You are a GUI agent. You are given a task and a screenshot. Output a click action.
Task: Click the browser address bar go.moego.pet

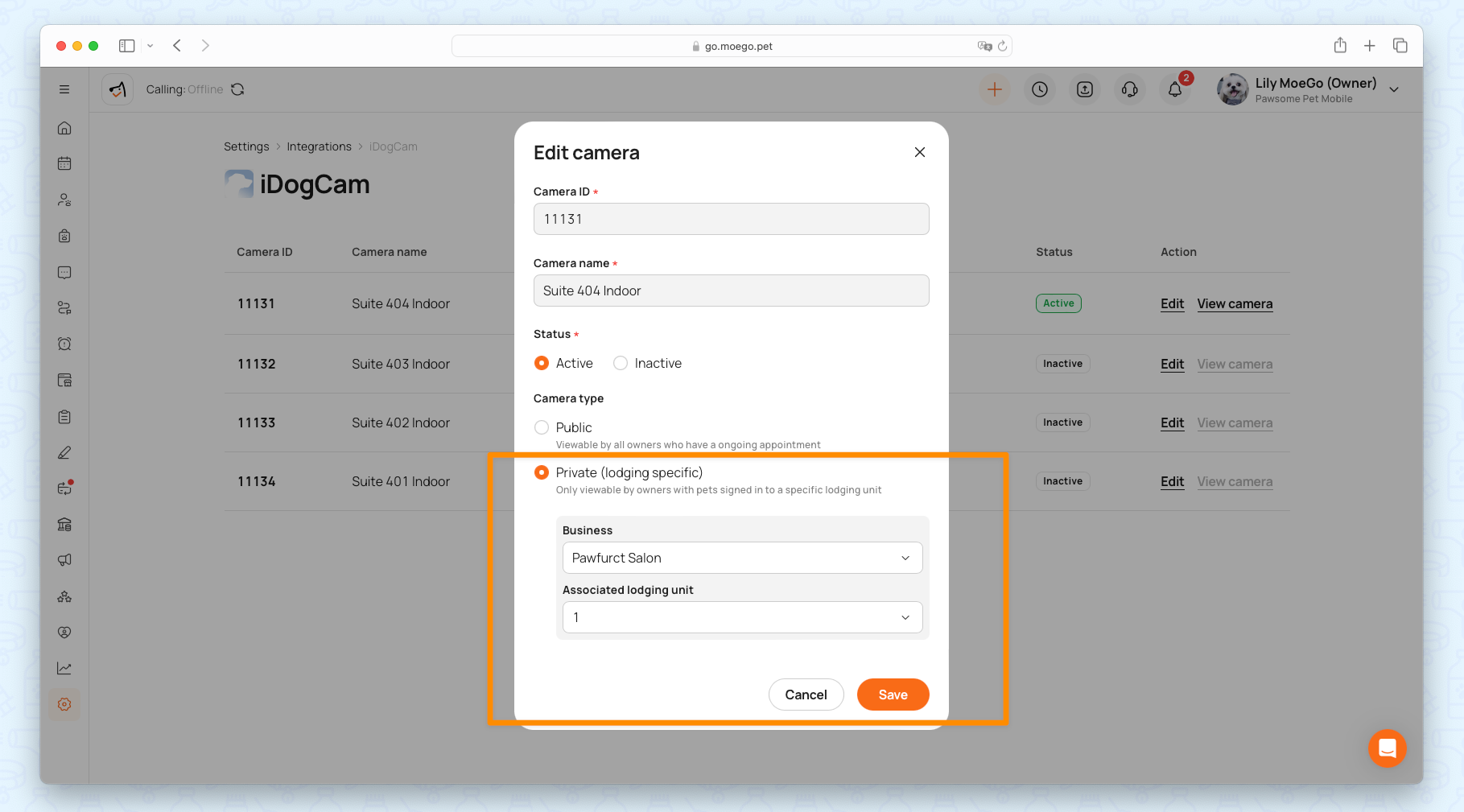732,46
